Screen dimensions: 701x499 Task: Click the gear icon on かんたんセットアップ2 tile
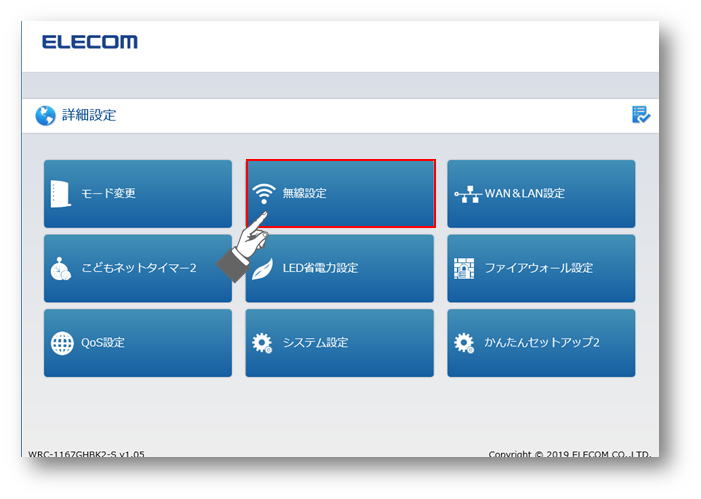(464, 343)
